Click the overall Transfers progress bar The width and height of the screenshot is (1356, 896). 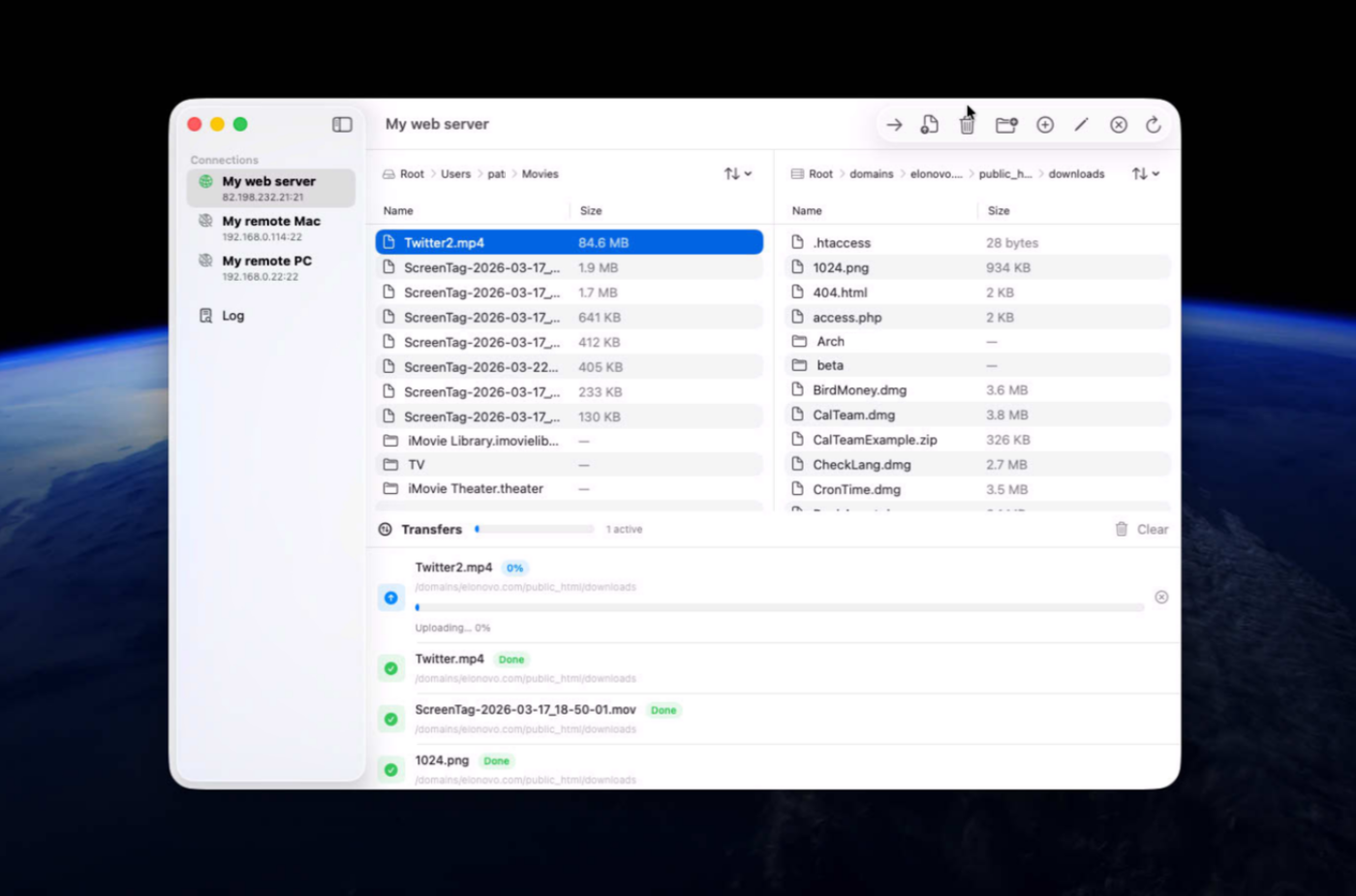[535, 529]
